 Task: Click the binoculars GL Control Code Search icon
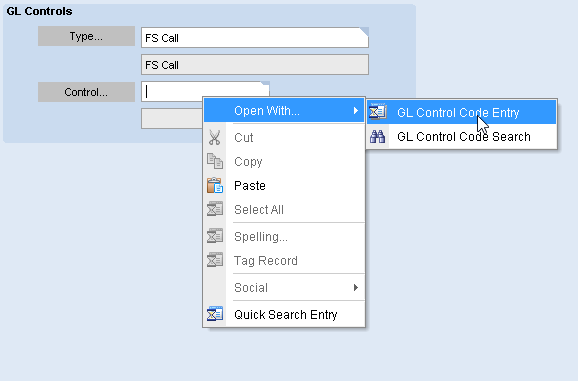[377, 136]
